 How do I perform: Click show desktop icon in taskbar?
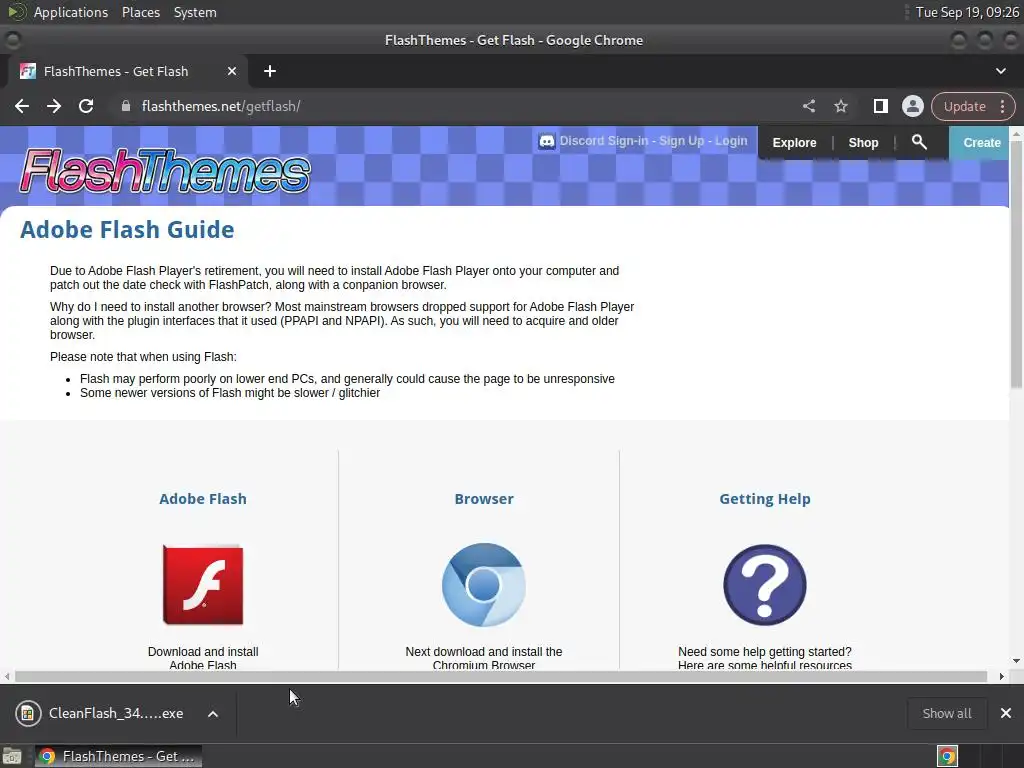12,756
